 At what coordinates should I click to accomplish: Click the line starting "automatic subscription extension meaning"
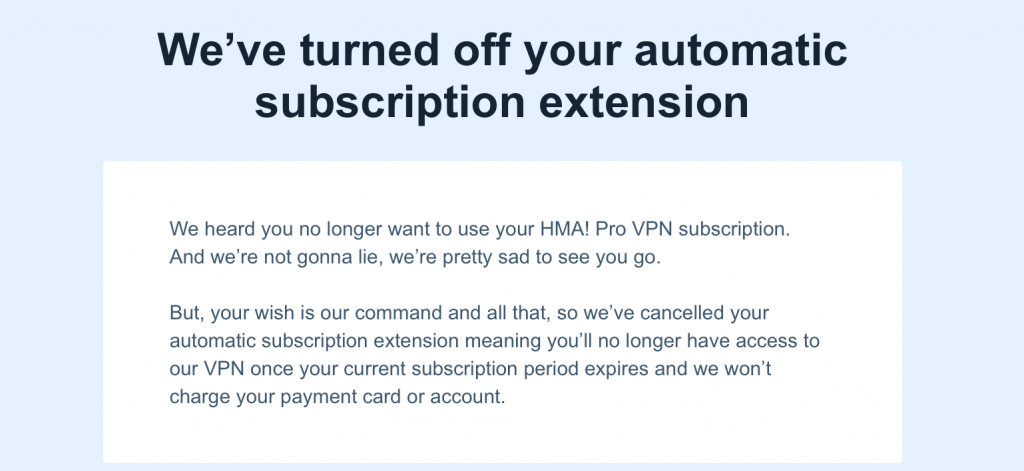tap(494, 341)
